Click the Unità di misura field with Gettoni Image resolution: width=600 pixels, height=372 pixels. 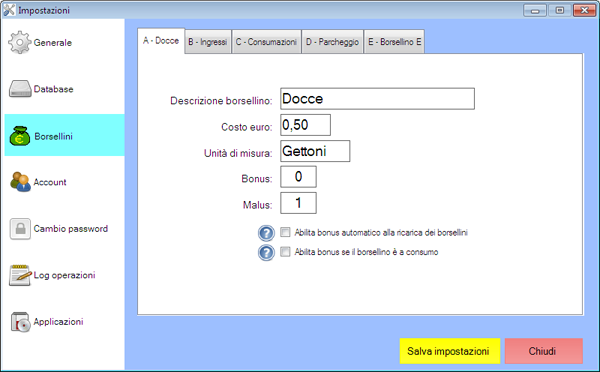(315, 151)
